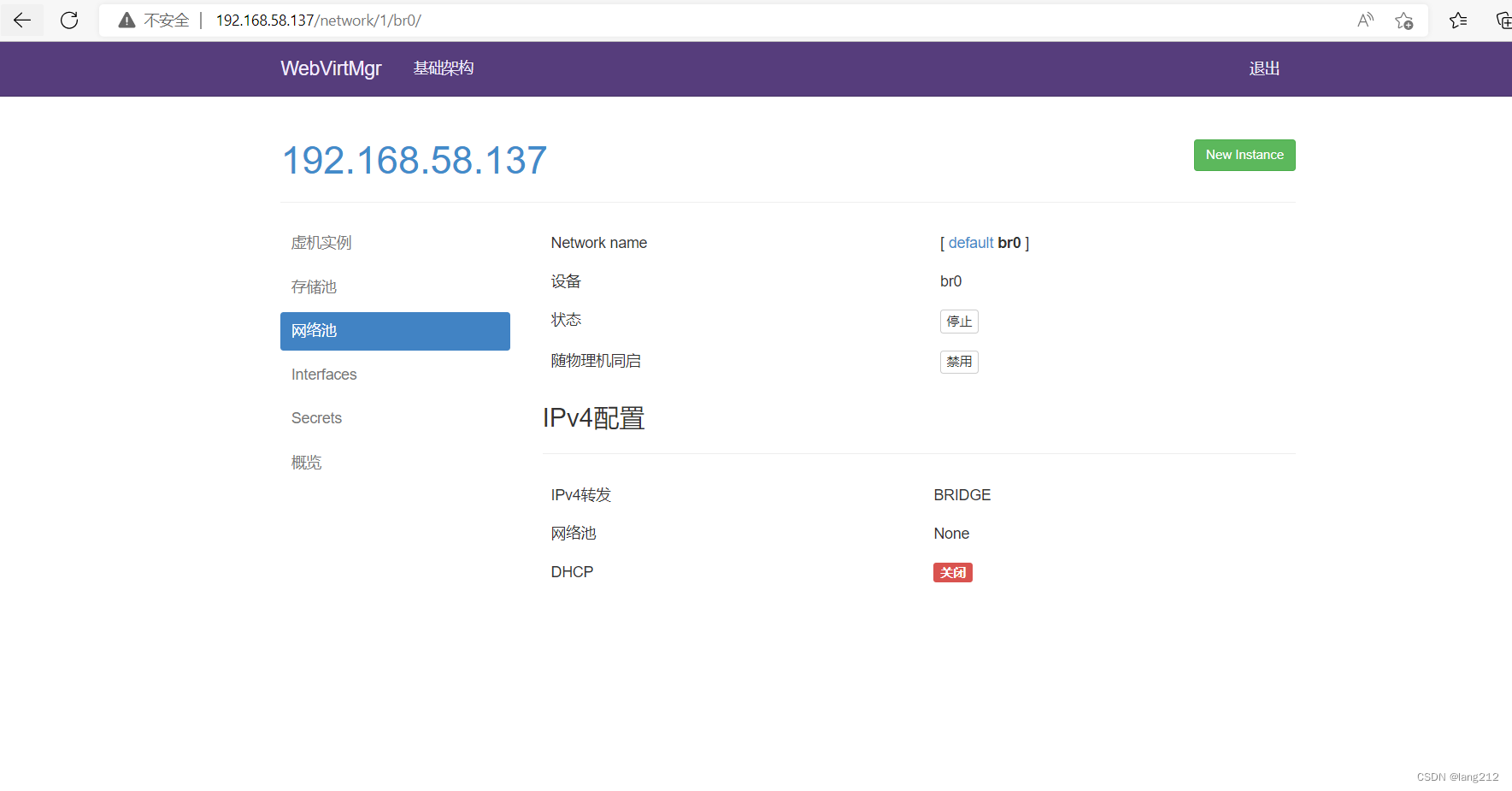This screenshot has width=1512, height=791.
Task: Click the BRIDGE forwarding value
Action: (x=962, y=495)
